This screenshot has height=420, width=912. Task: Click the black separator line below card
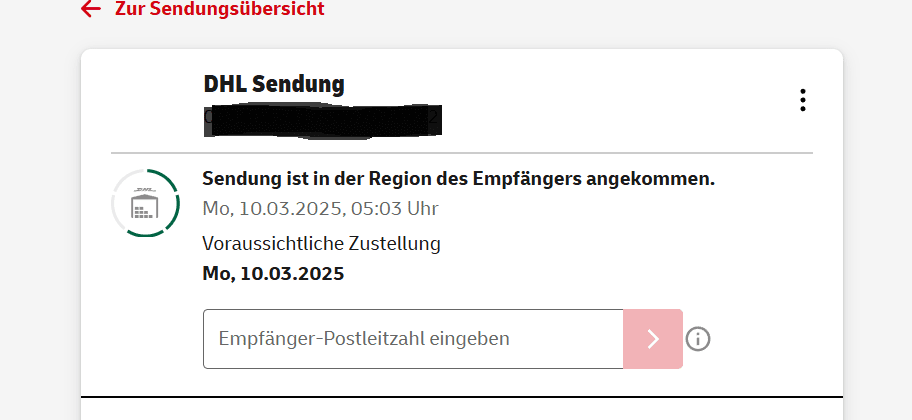[462, 397]
